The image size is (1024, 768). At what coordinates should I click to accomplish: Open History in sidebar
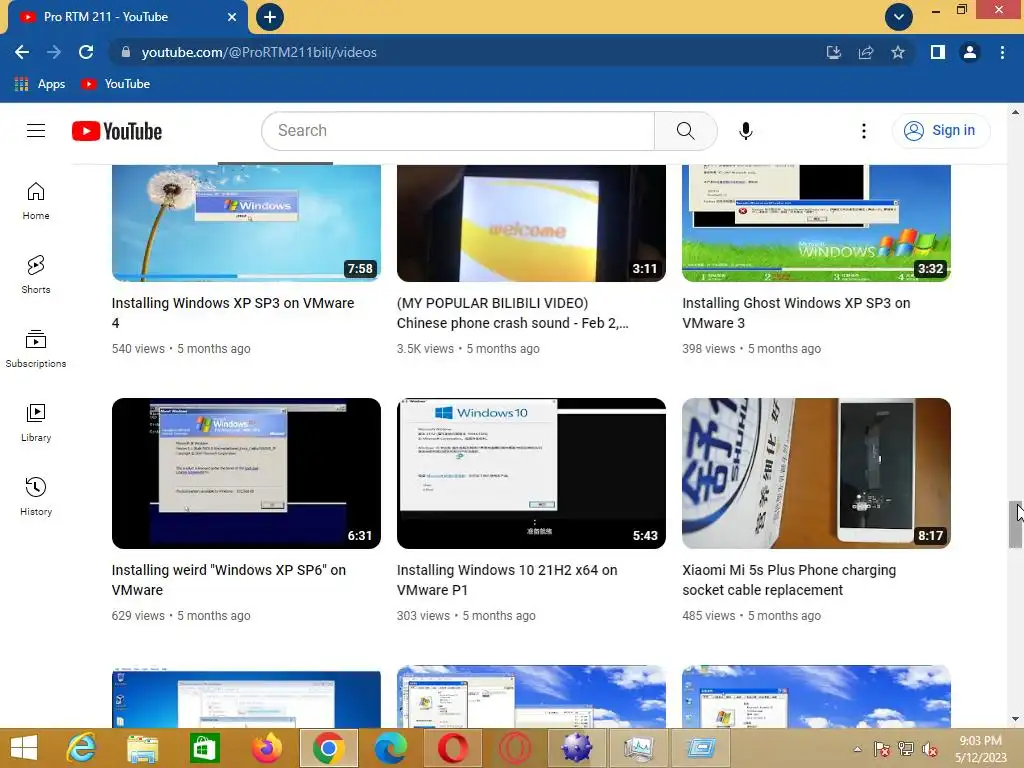pos(36,497)
